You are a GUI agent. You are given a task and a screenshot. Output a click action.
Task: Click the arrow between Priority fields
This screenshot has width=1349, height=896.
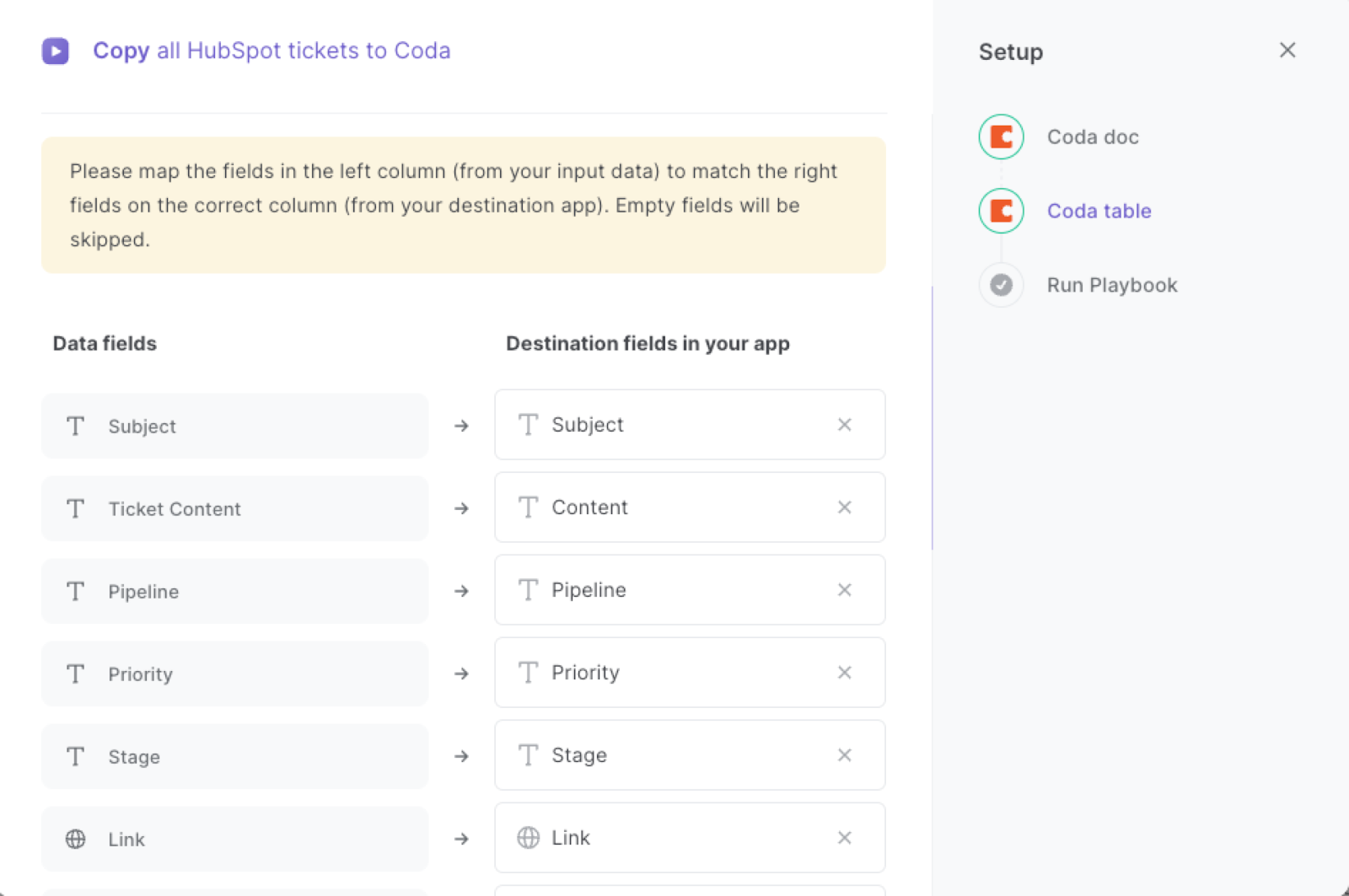[x=461, y=674]
